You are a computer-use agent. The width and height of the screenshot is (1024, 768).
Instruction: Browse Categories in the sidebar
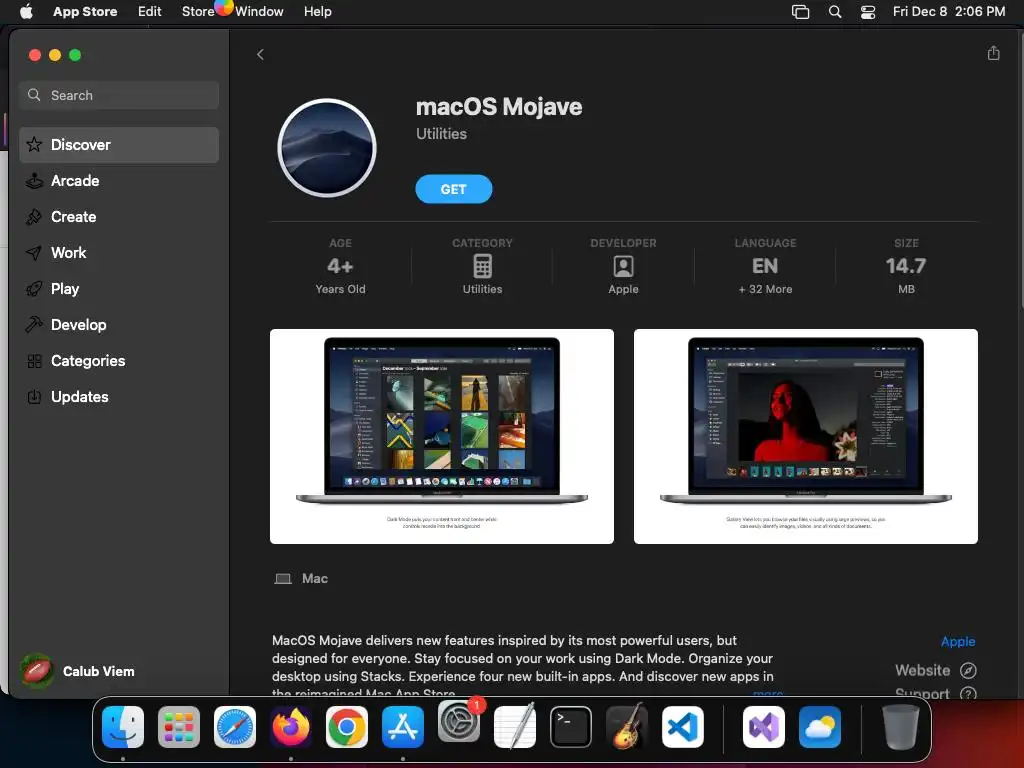click(119, 360)
